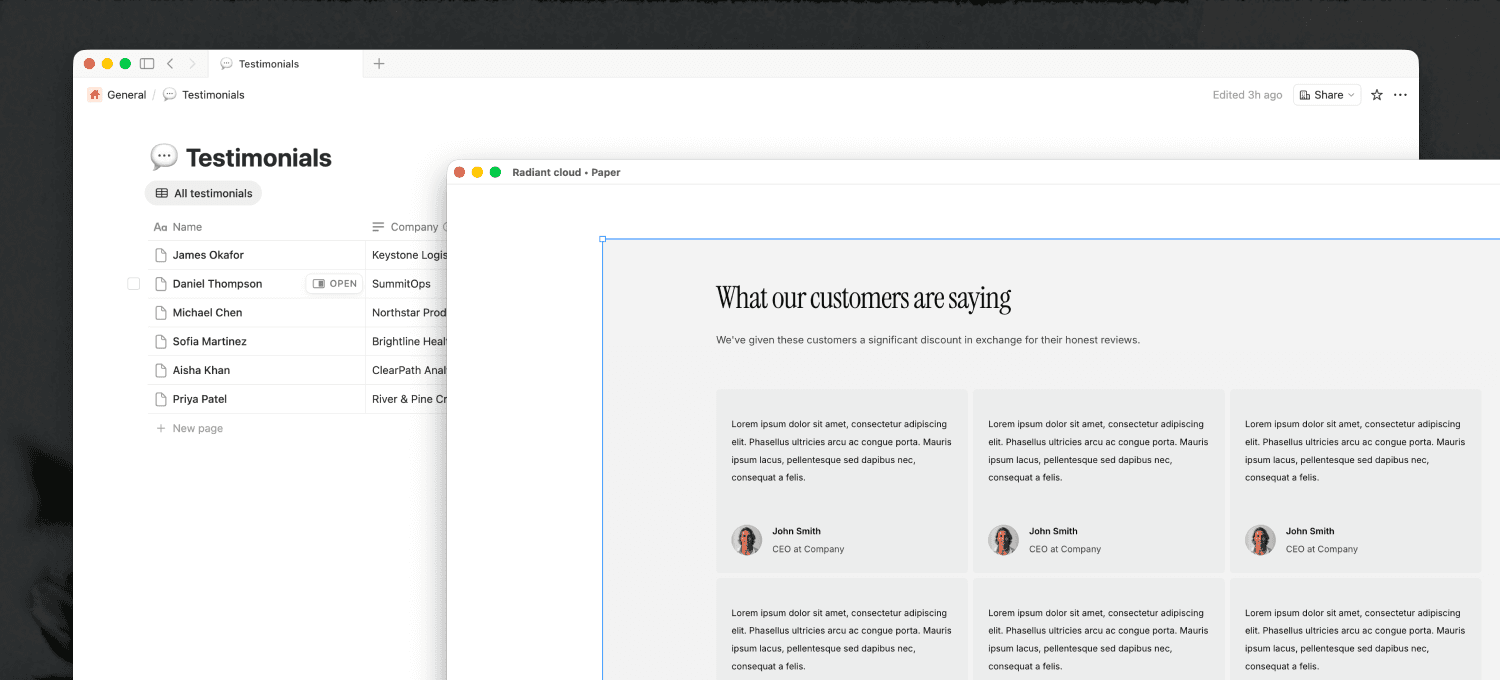
Task: Select second testimonial card's Lorem ipsum text
Action: [1098, 451]
